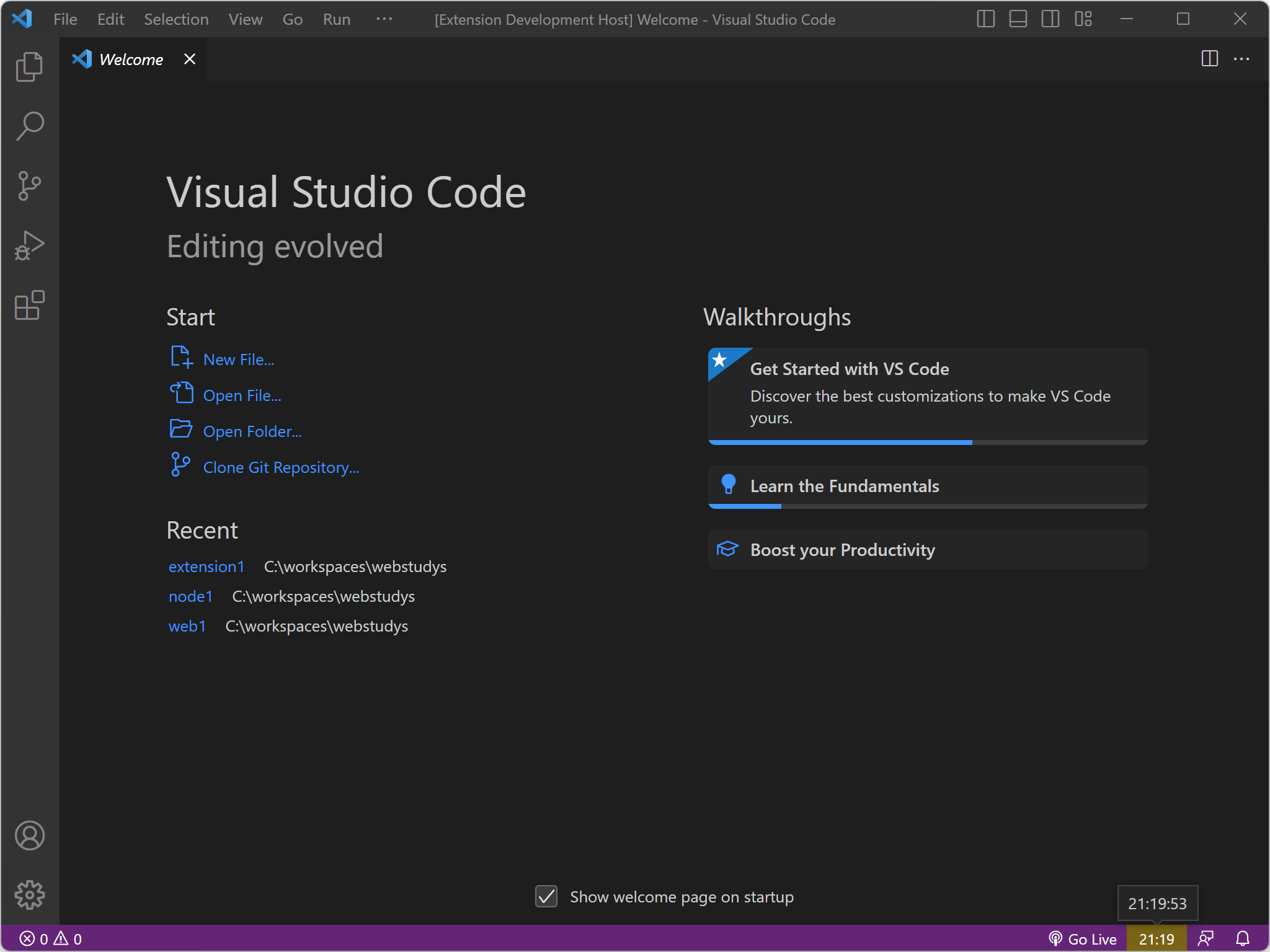1270x952 pixels.
Task: Open the Search view icon
Action: click(29, 126)
